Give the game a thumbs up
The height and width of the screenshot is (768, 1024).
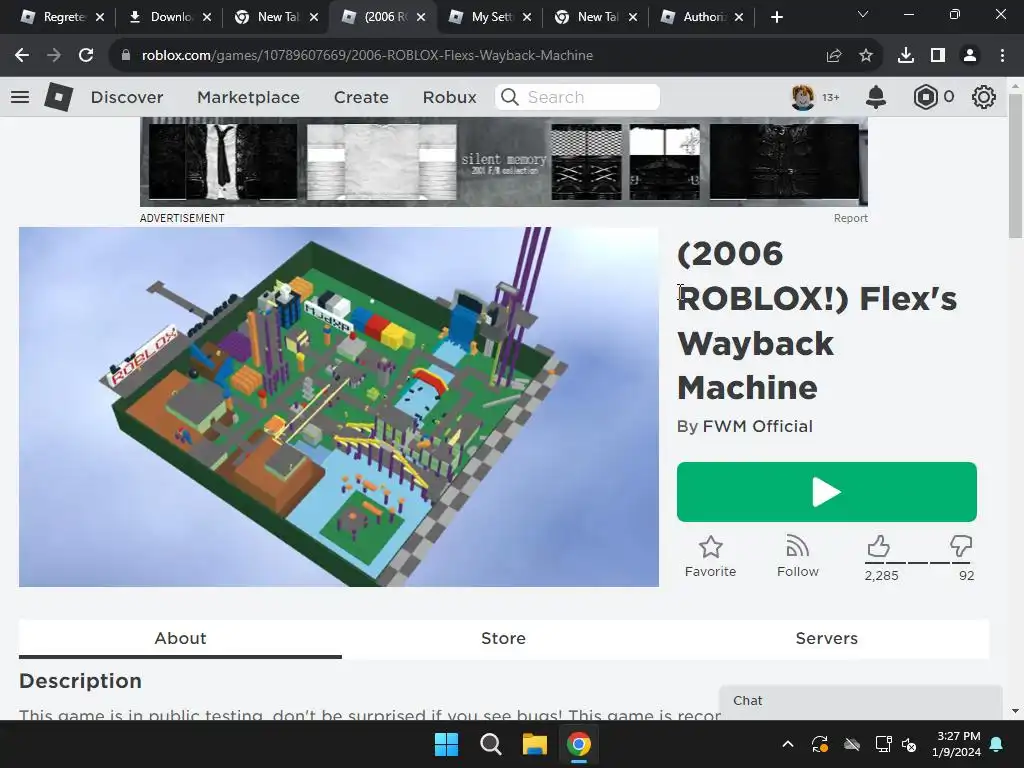(878, 546)
